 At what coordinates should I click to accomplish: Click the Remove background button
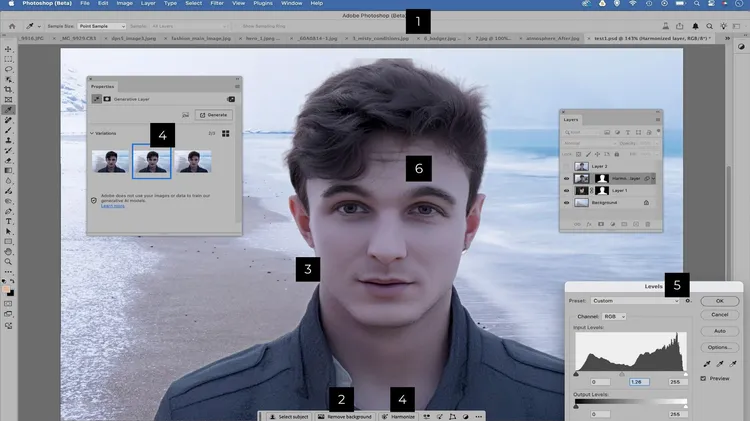point(344,417)
